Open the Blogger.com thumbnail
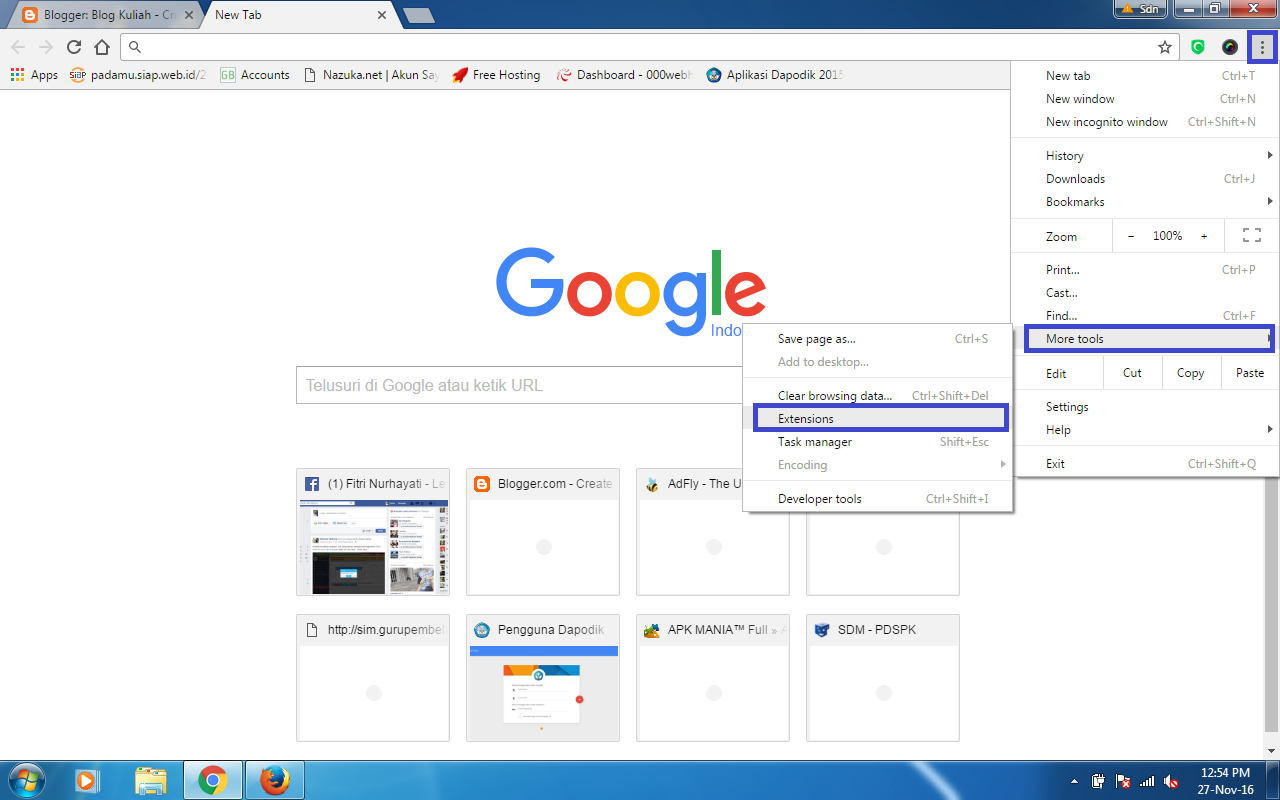This screenshot has height=800, width=1280. pos(543,532)
